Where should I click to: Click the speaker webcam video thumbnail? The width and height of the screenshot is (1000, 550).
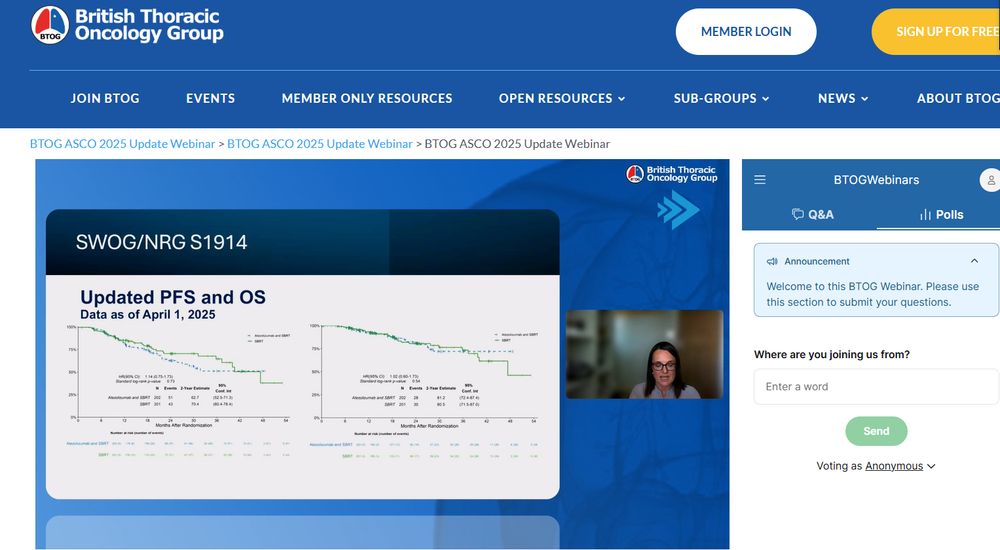click(644, 354)
